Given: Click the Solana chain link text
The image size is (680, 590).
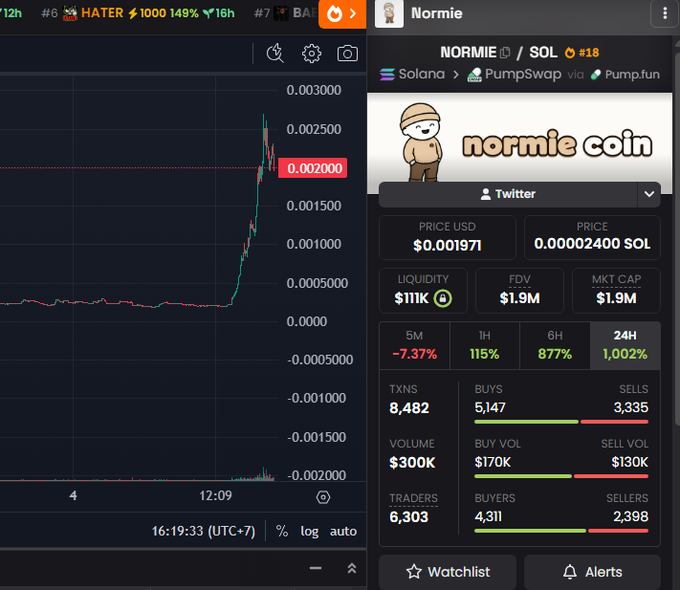Looking at the screenshot, I should [422, 74].
